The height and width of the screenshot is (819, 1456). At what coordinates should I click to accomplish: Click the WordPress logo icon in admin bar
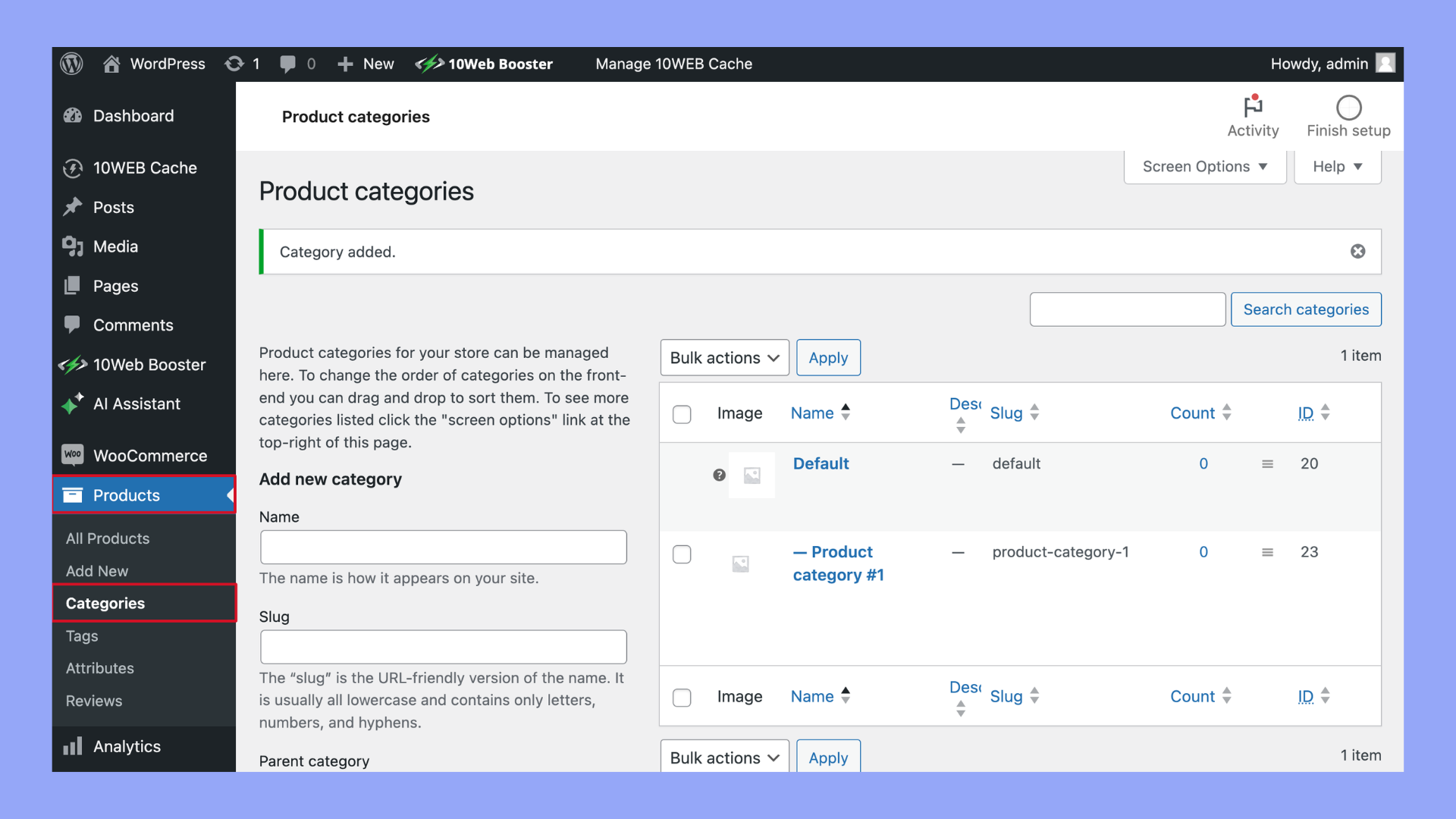[x=72, y=64]
